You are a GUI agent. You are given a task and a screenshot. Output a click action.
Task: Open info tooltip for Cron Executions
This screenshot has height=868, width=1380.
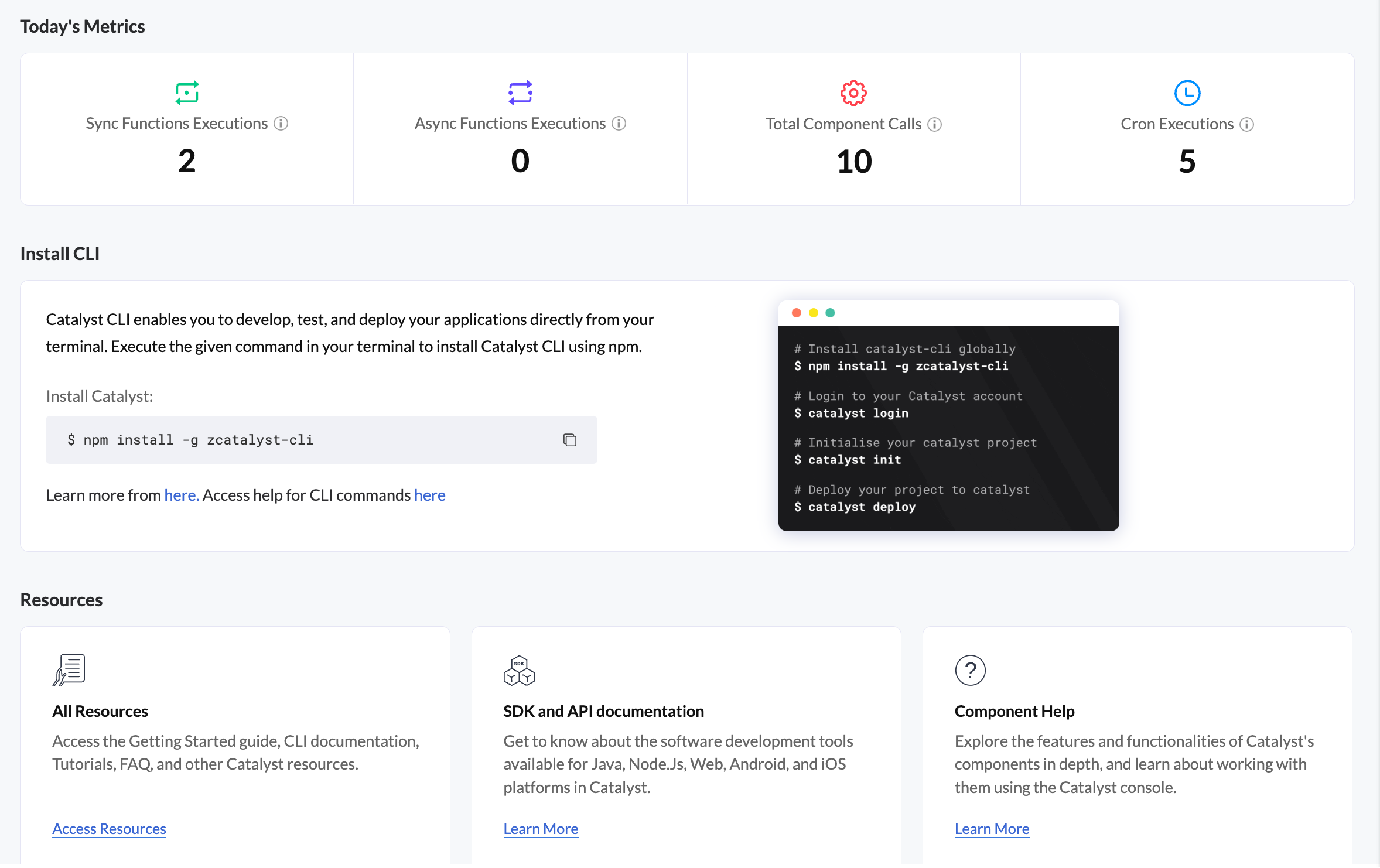(x=1247, y=124)
